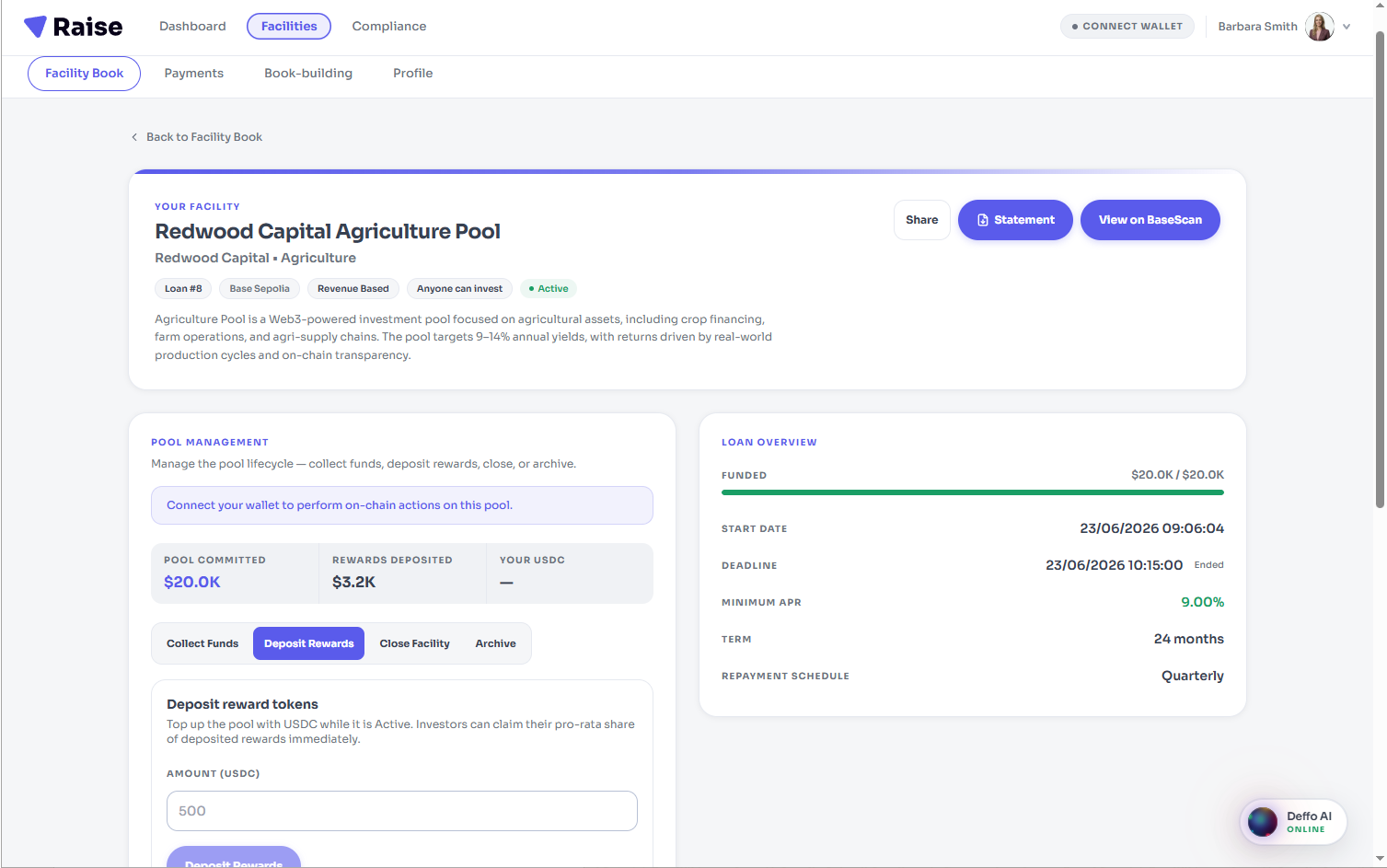Click the Raise logo icon
The image size is (1387, 868).
coord(35,27)
